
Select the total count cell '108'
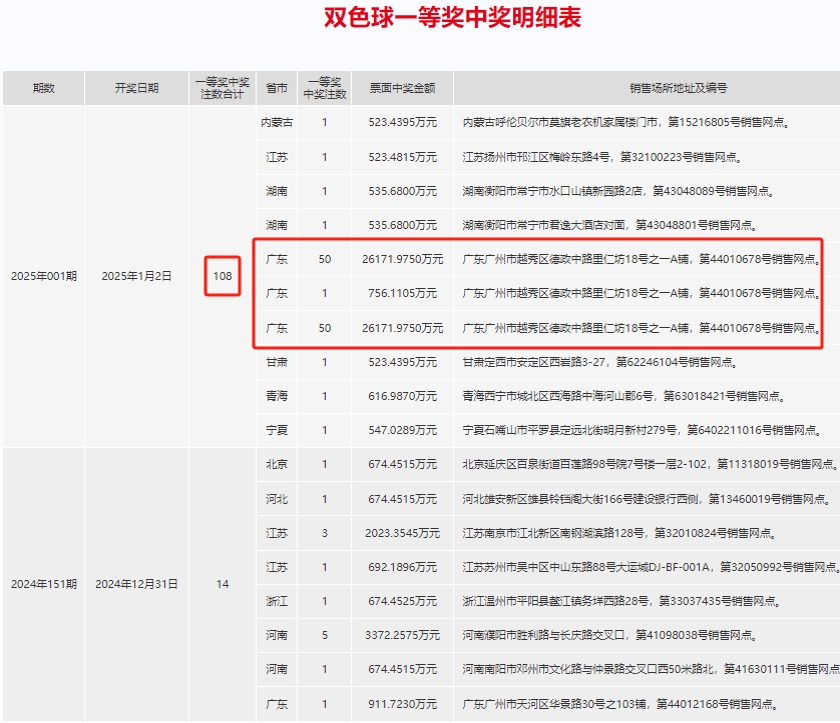(x=222, y=276)
